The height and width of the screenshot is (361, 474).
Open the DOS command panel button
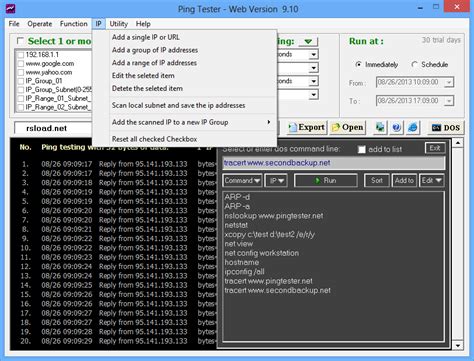pyautogui.click(x=445, y=127)
